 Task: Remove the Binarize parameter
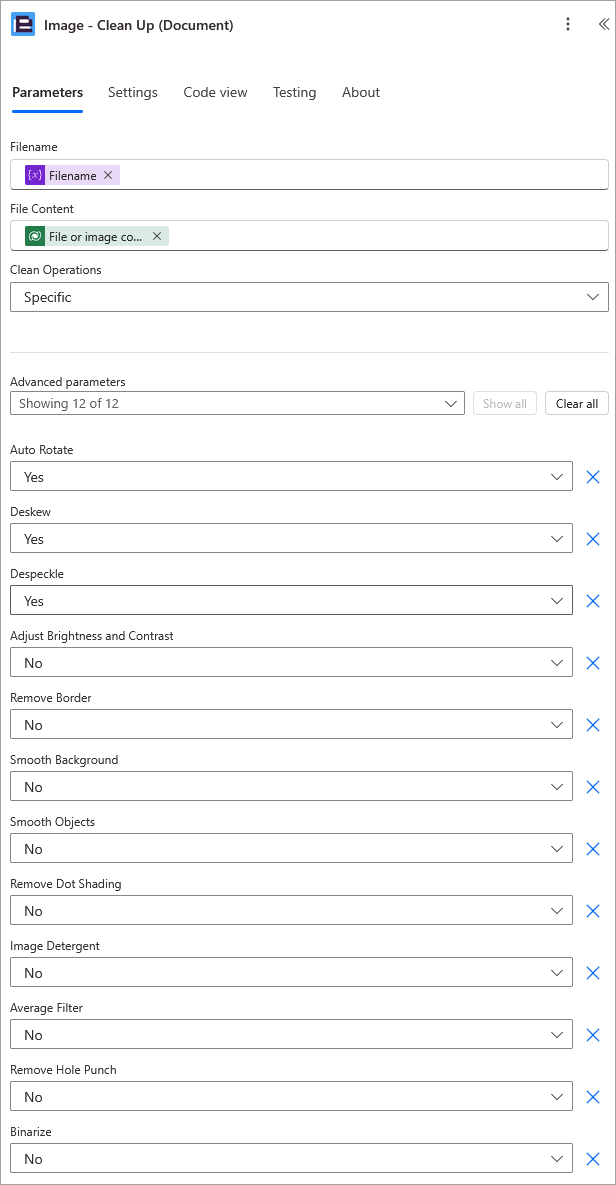(593, 1159)
